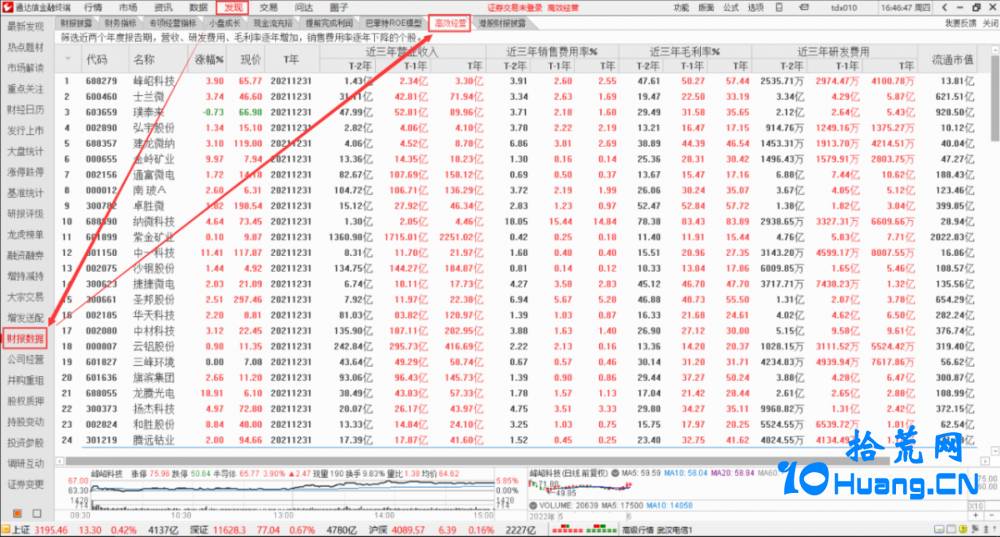The image size is (1000, 537).
Task: Open 融资融券 in left sidebar
Action: tap(26, 256)
